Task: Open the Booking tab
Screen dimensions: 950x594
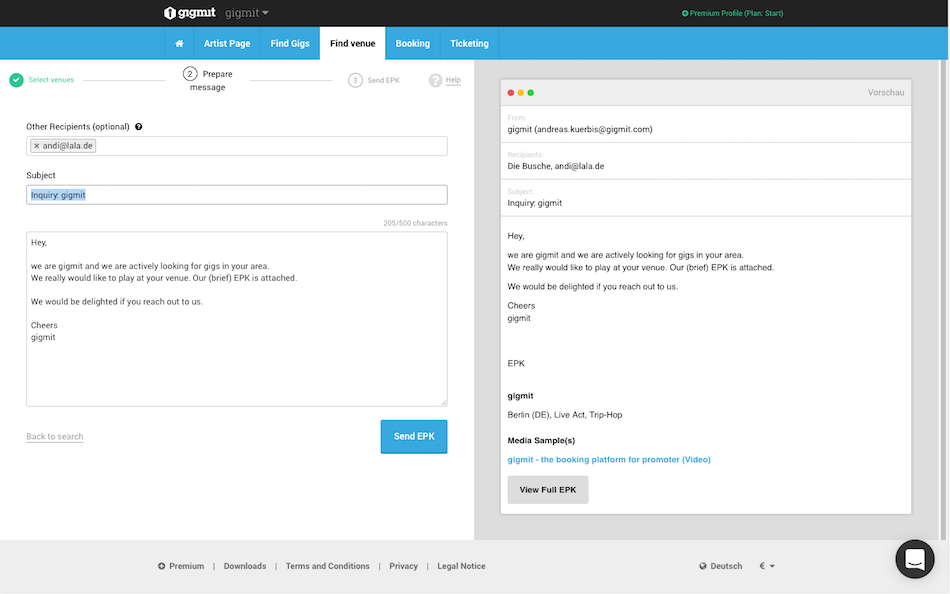Action: click(x=413, y=44)
